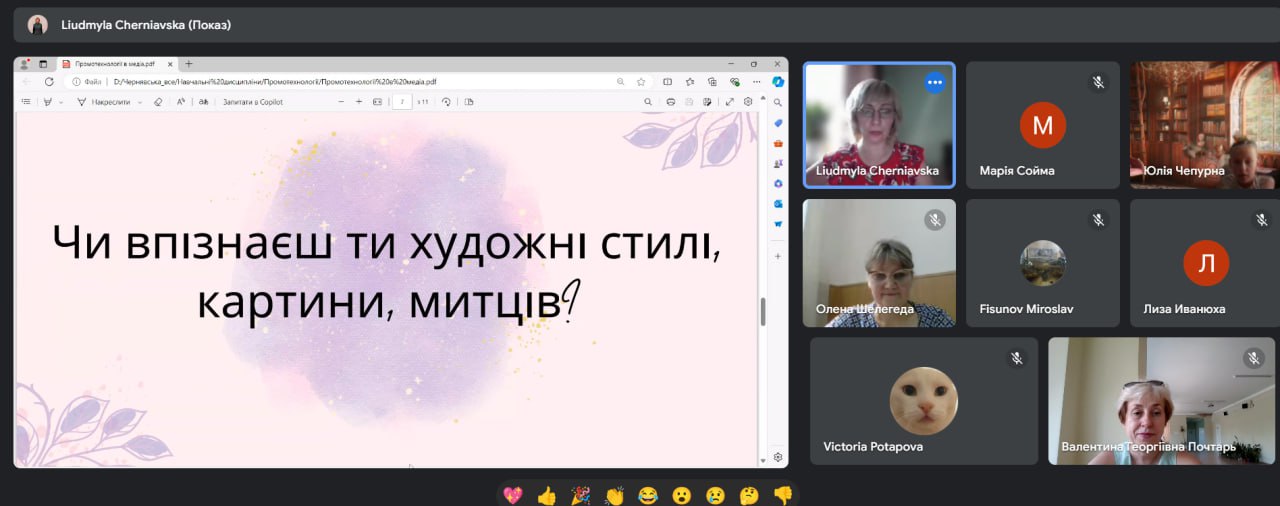Toggle PDF full screen mode
The image size is (1280, 506).
coord(730,102)
